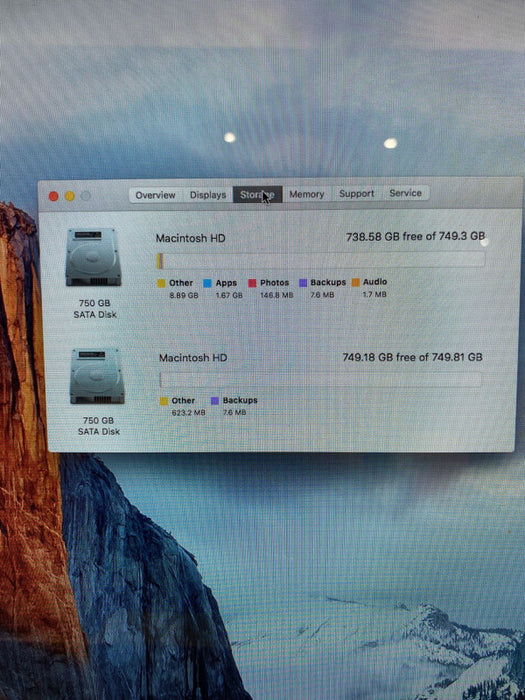Screen dimensions: 525x700
Task: Click the "623.2 MB" Other value
Action: tap(188, 413)
